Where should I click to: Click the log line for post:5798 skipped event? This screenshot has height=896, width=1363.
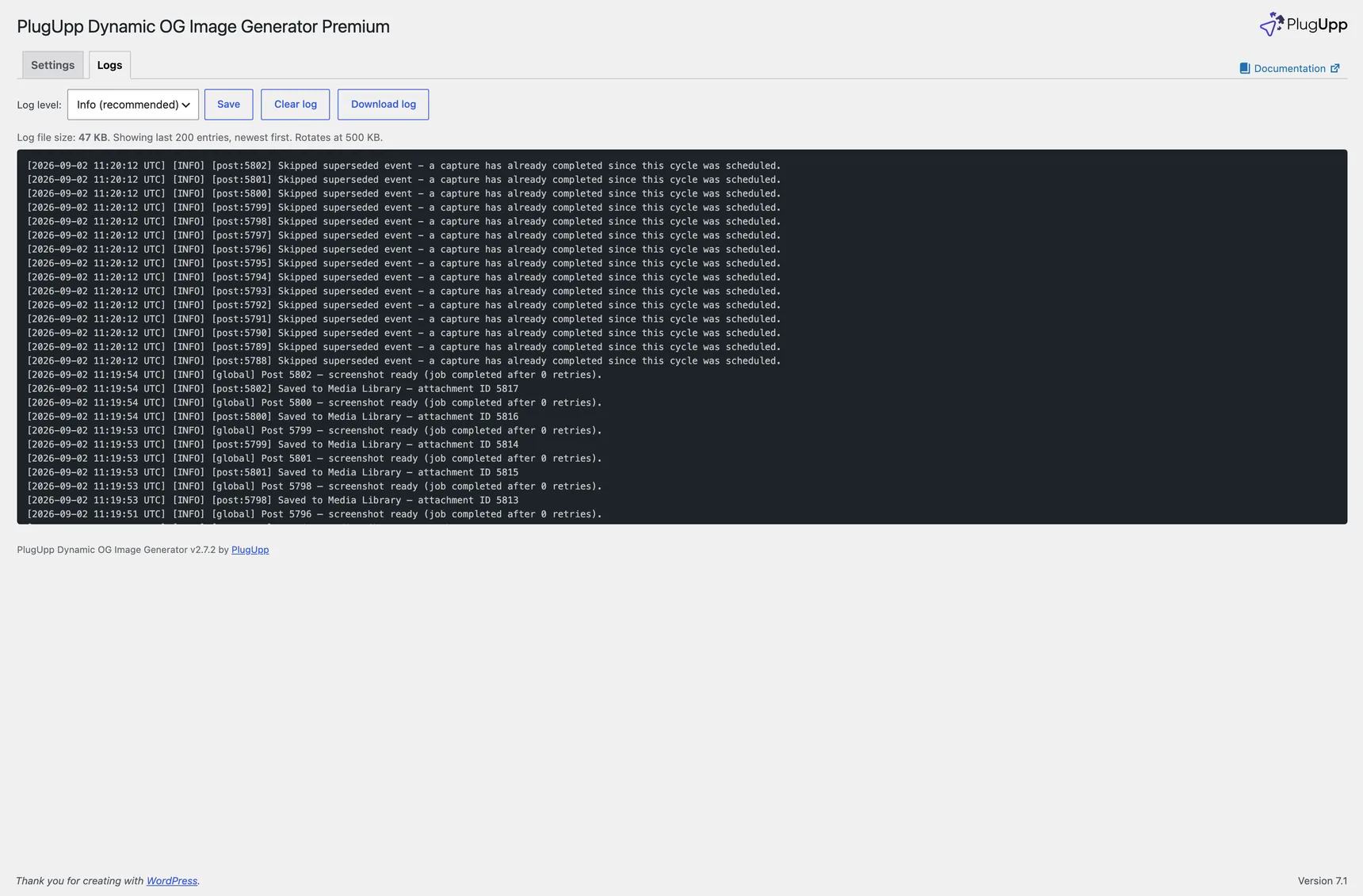[404, 222]
